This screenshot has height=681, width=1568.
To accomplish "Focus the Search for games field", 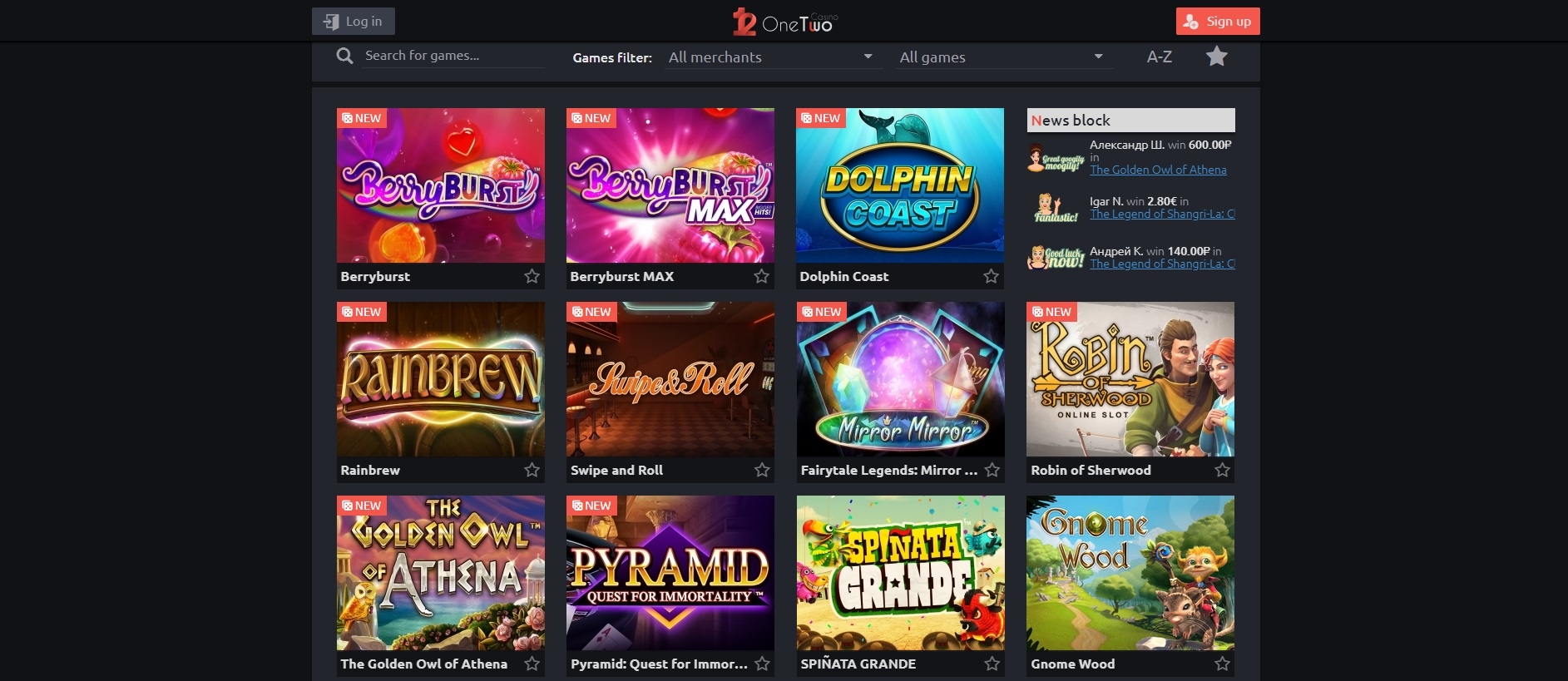I will pyautogui.click(x=454, y=56).
